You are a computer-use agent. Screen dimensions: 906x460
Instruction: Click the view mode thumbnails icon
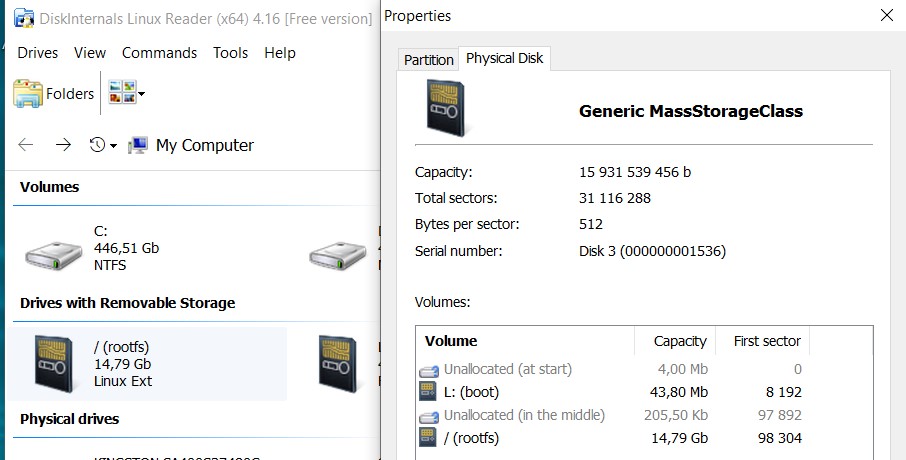coord(122,92)
